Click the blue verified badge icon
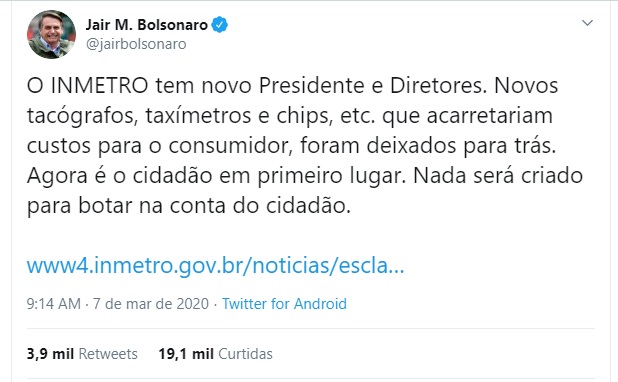The height and width of the screenshot is (382, 618). tap(220, 25)
